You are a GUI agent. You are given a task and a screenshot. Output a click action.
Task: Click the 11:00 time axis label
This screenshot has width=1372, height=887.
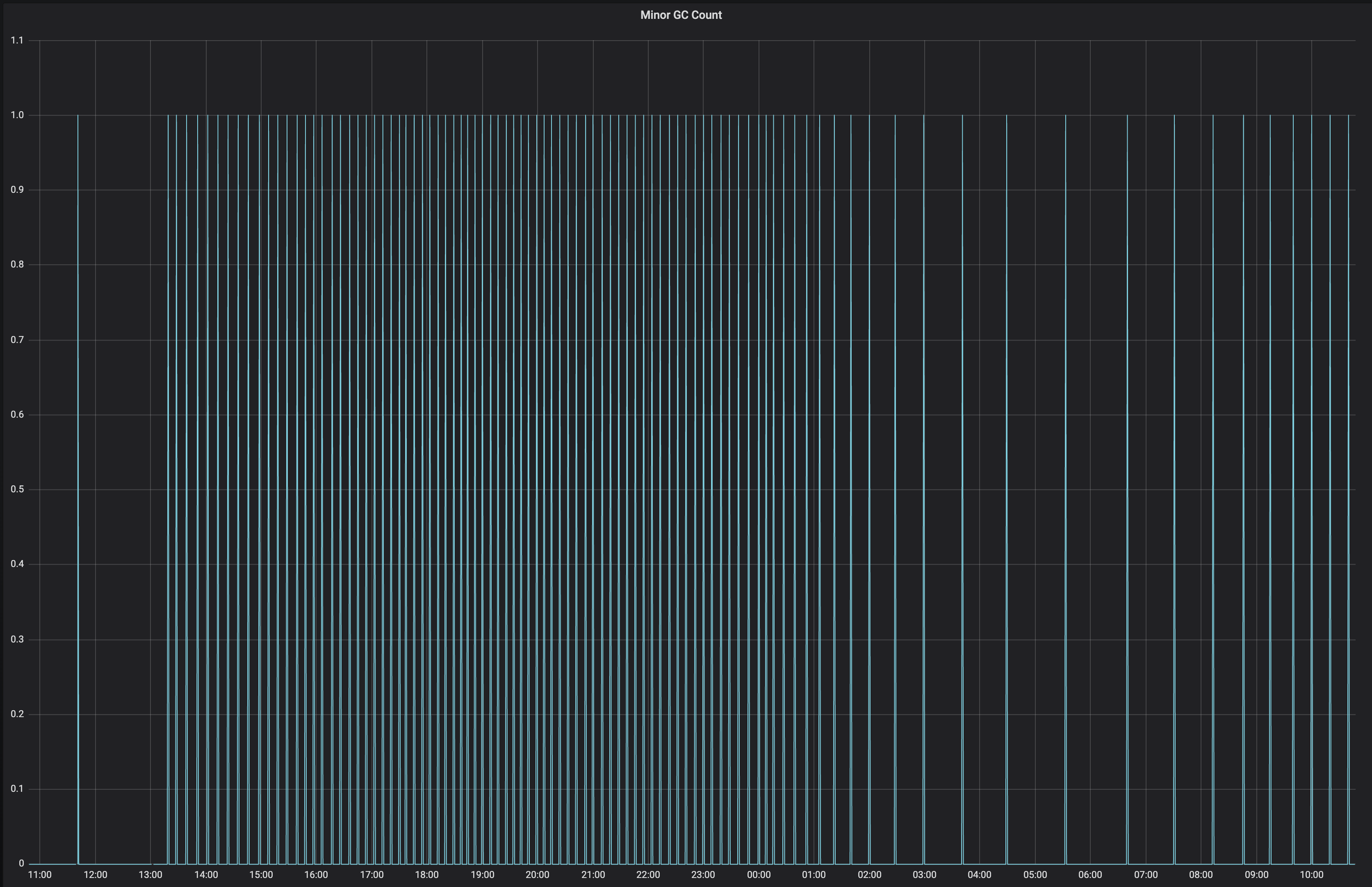click(40, 875)
